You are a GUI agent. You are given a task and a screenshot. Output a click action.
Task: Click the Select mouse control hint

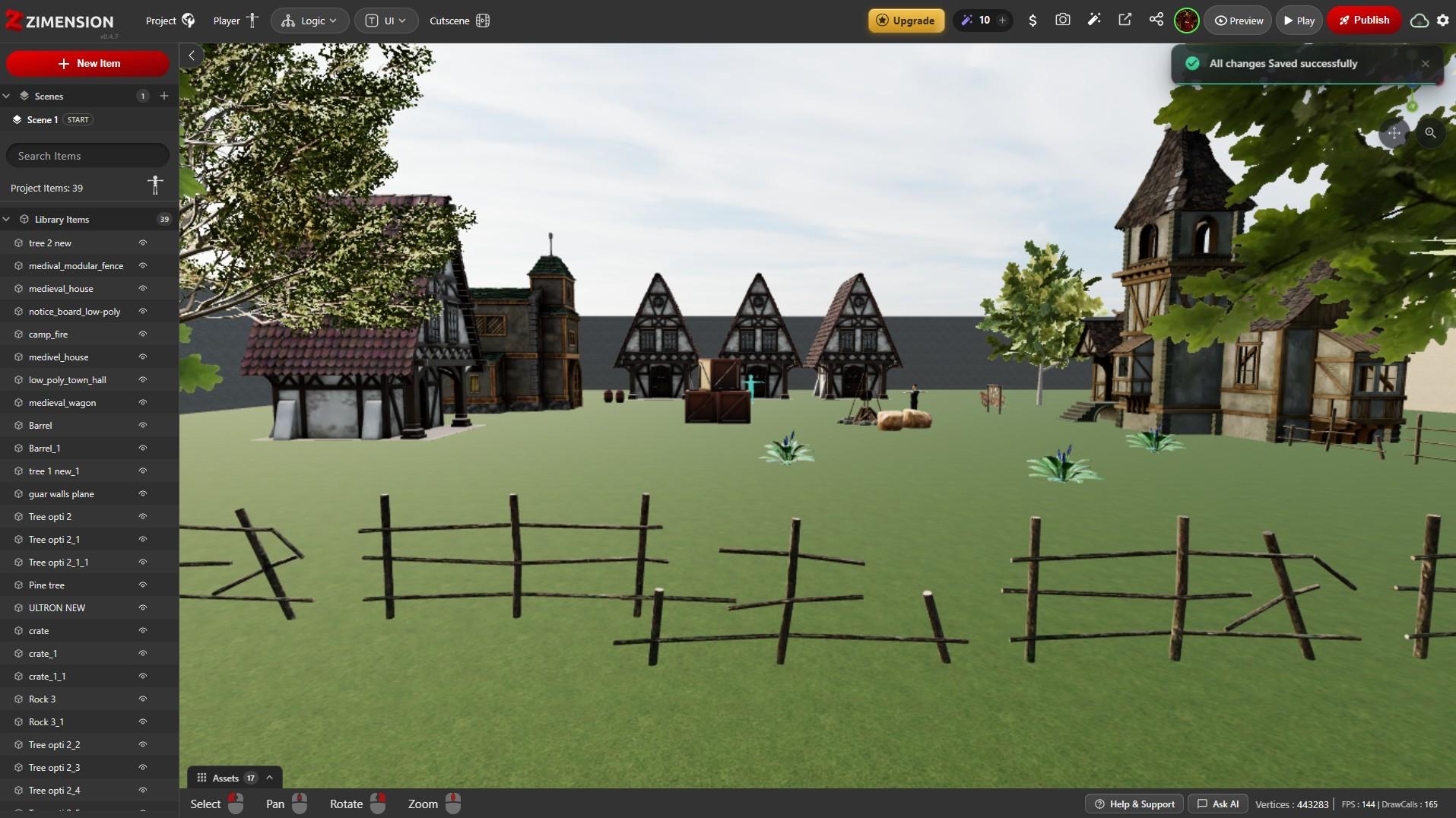pyautogui.click(x=217, y=804)
